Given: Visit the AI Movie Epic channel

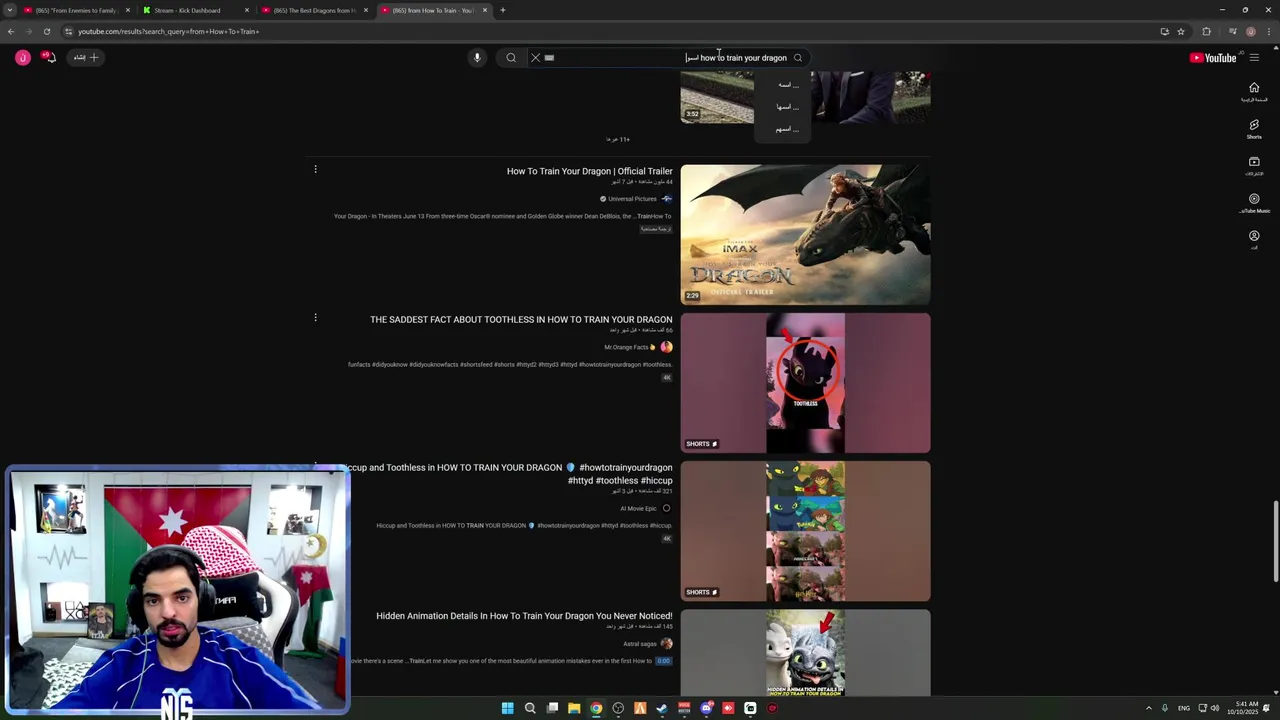Looking at the screenshot, I should (x=638, y=508).
